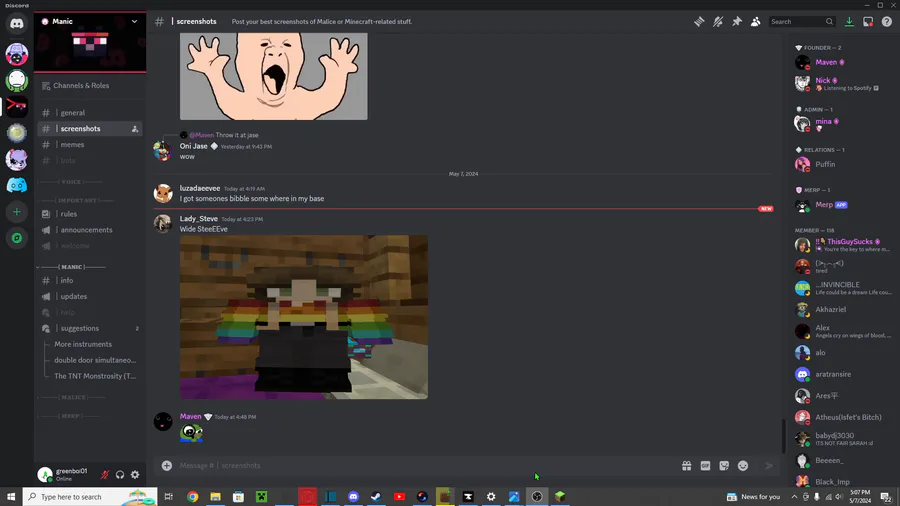Open the Threads icon in channel header

click(699, 22)
